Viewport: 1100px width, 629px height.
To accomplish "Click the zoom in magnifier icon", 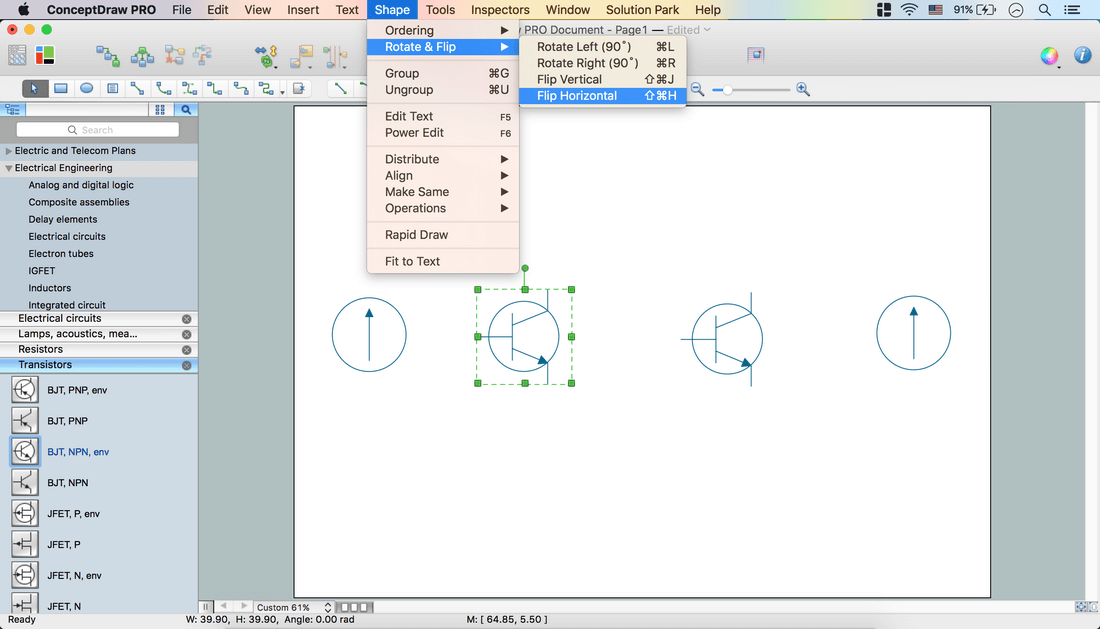I will click(803, 90).
